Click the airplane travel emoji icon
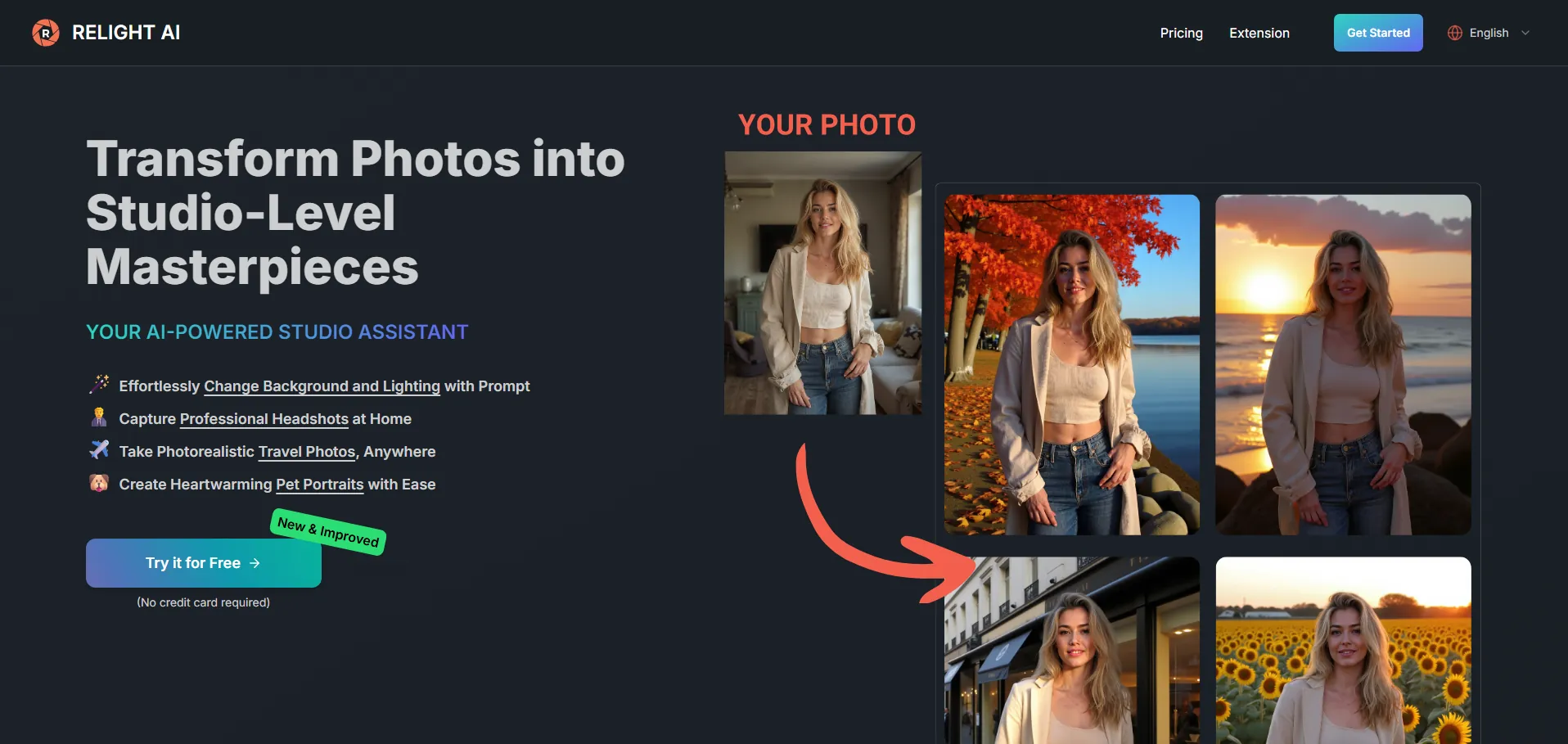1568x744 pixels. click(x=99, y=450)
